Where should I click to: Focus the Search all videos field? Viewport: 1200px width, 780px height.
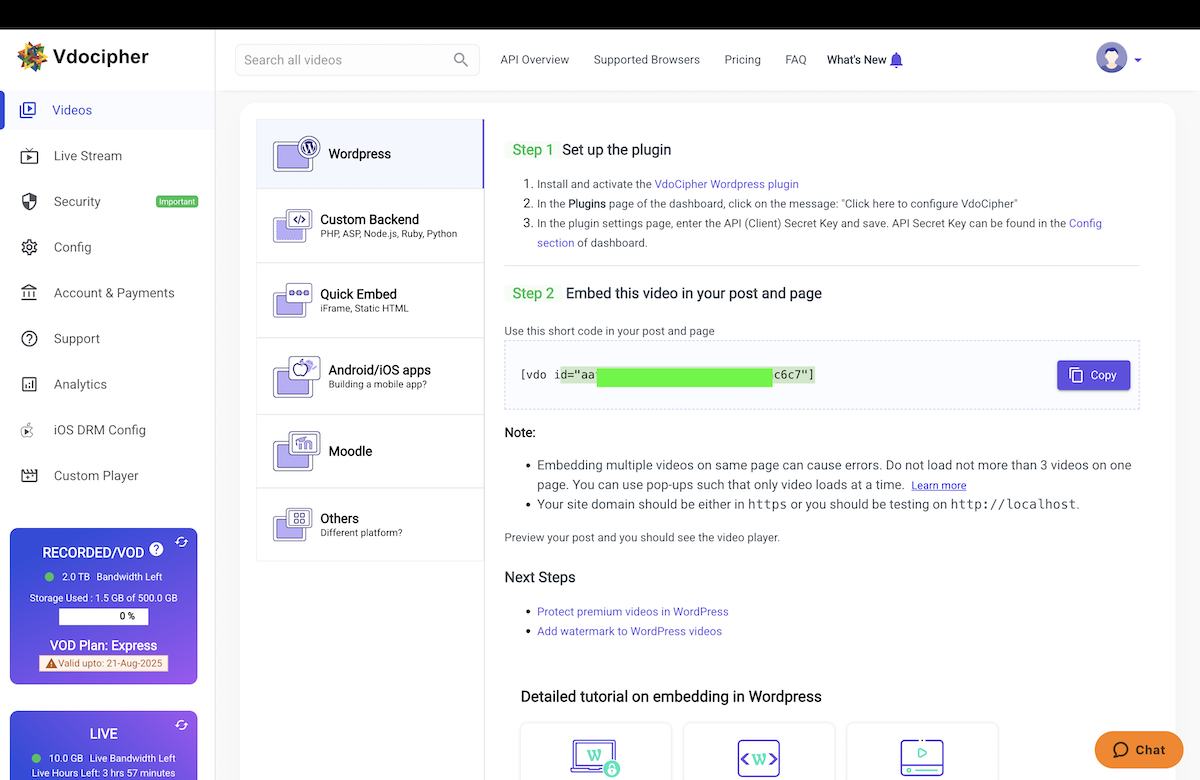click(357, 60)
